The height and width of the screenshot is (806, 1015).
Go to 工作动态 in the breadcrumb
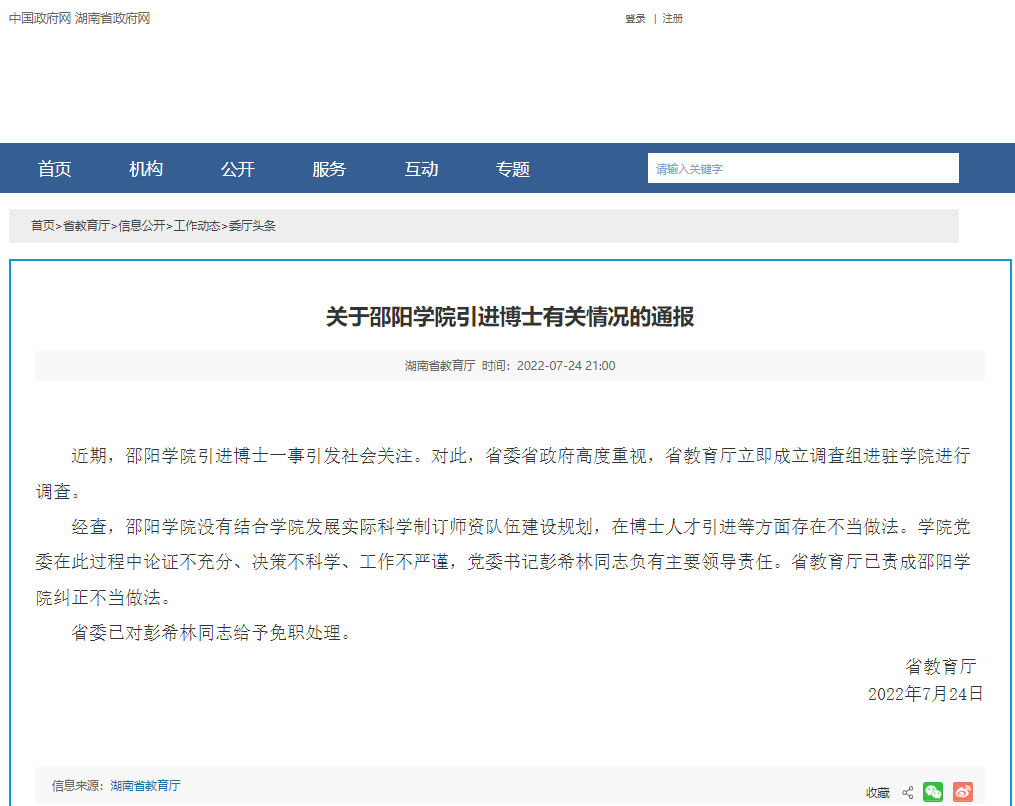(x=197, y=225)
